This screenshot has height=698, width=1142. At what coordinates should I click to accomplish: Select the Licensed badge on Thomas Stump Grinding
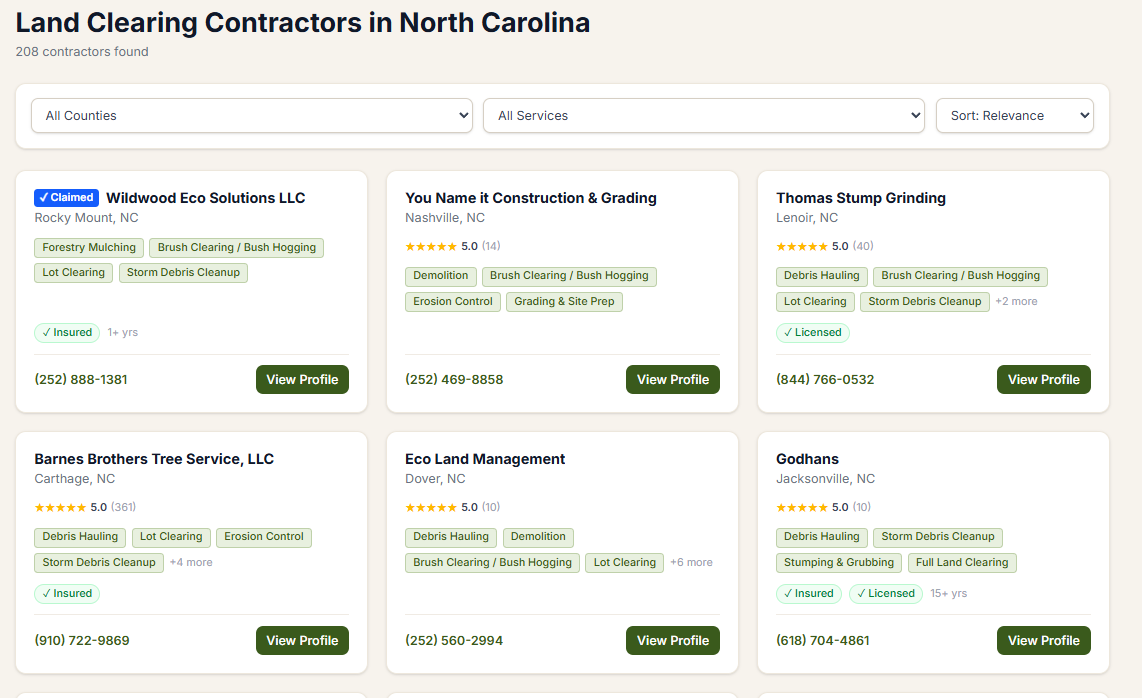click(813, 332)
